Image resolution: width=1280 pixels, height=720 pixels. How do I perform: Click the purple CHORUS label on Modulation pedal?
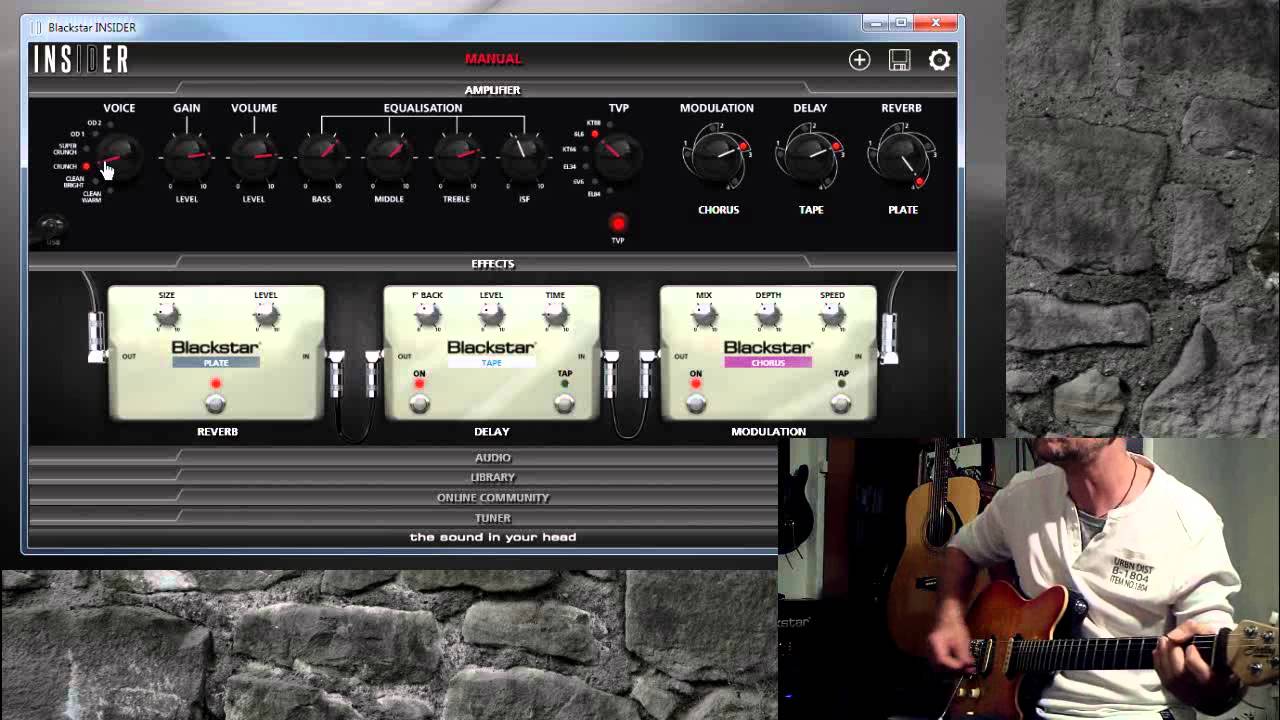point(768,363)
